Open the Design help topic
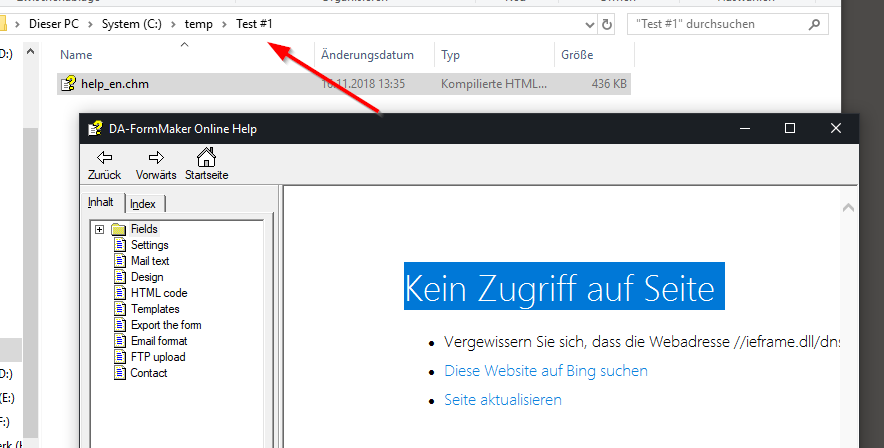 click(x=147, y=277)
